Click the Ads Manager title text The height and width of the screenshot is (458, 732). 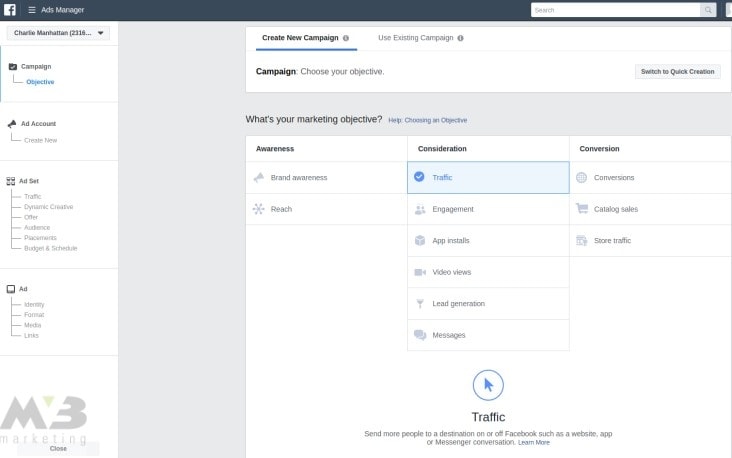63,10
